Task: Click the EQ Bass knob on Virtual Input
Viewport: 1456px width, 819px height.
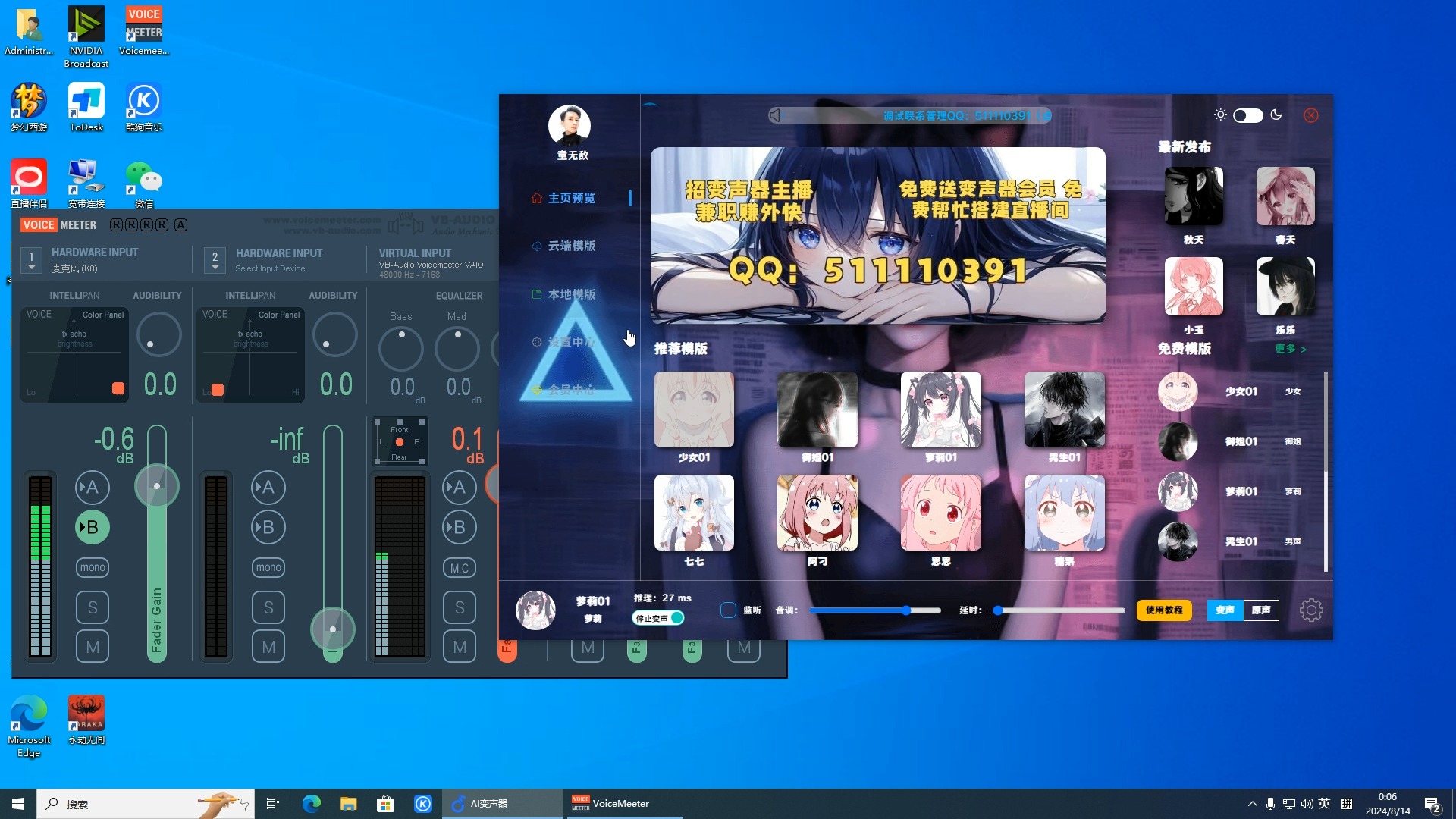Action: tap(401, 348)
